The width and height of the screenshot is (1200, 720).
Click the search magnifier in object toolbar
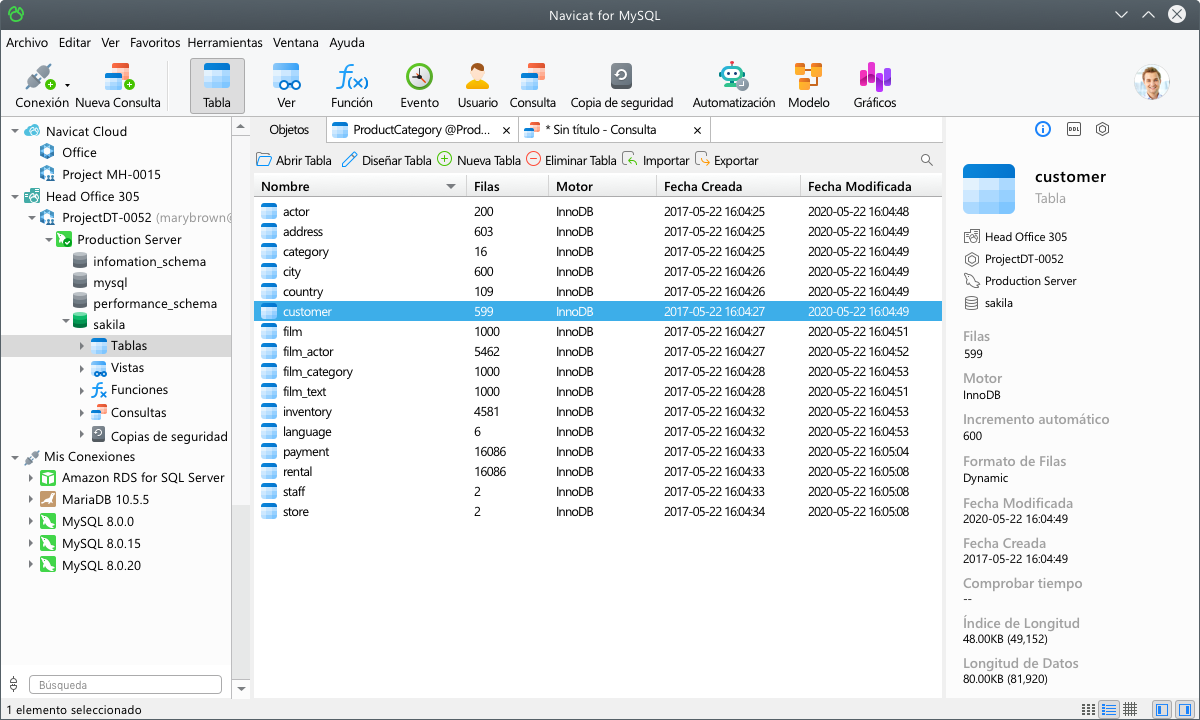927,160
